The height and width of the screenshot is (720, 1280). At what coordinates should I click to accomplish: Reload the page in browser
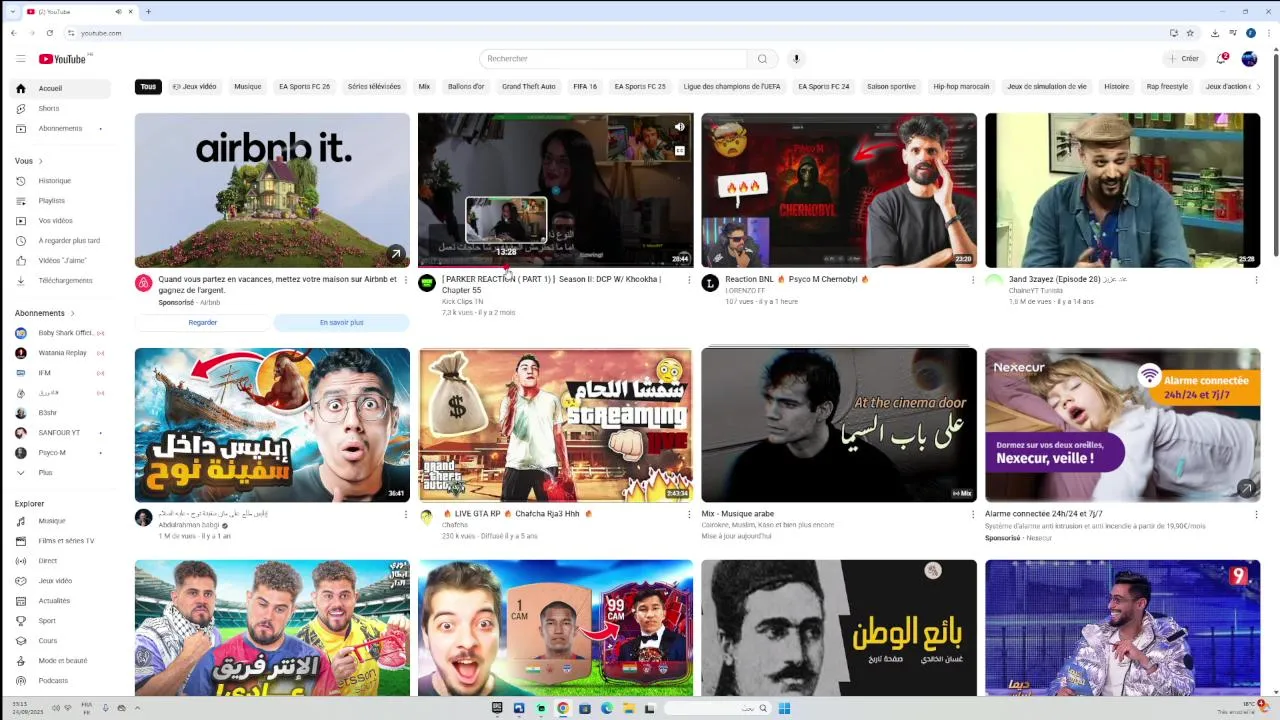coord(49,33)
